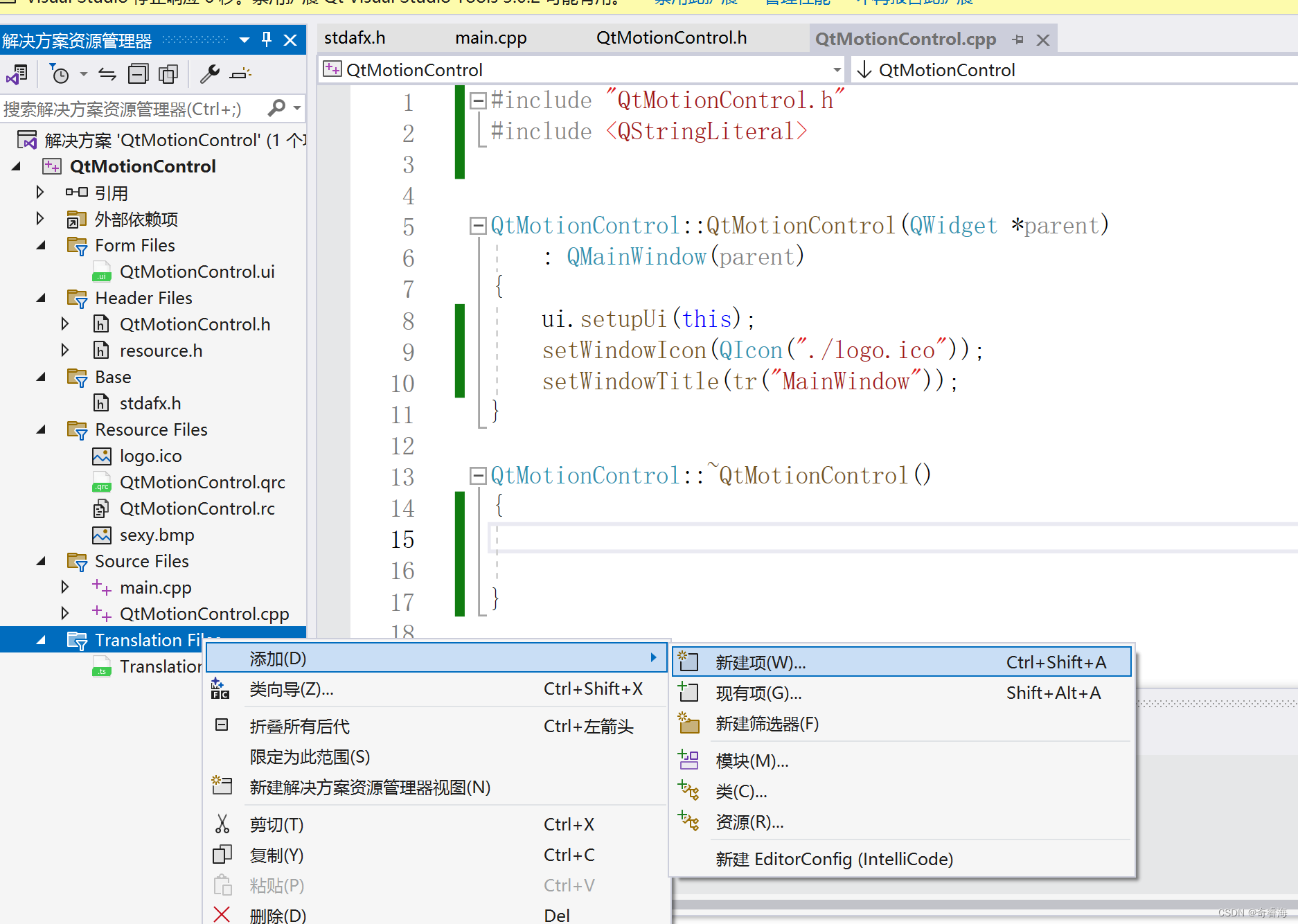Toggle auto-hide pin on Solution Explorer panel
1298x924 pixels.
tap(267, 39)
